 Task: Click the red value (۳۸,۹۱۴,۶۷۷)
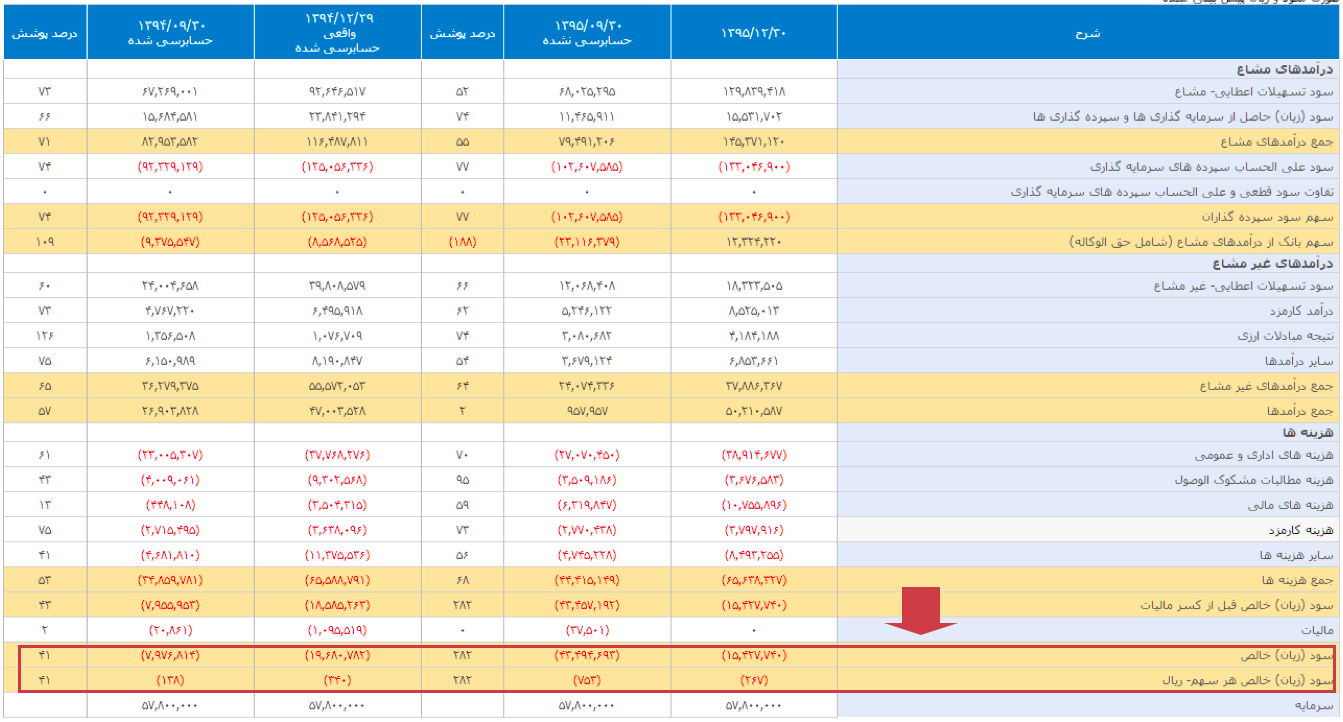(x=753, y=455)
